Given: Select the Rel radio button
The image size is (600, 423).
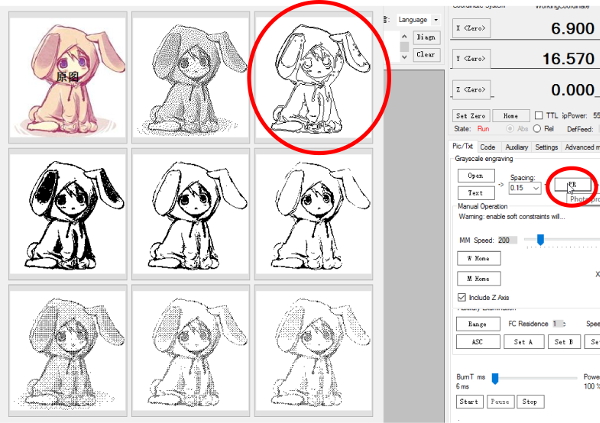Looking at the screenshot, I should click(x=535, y=128).
